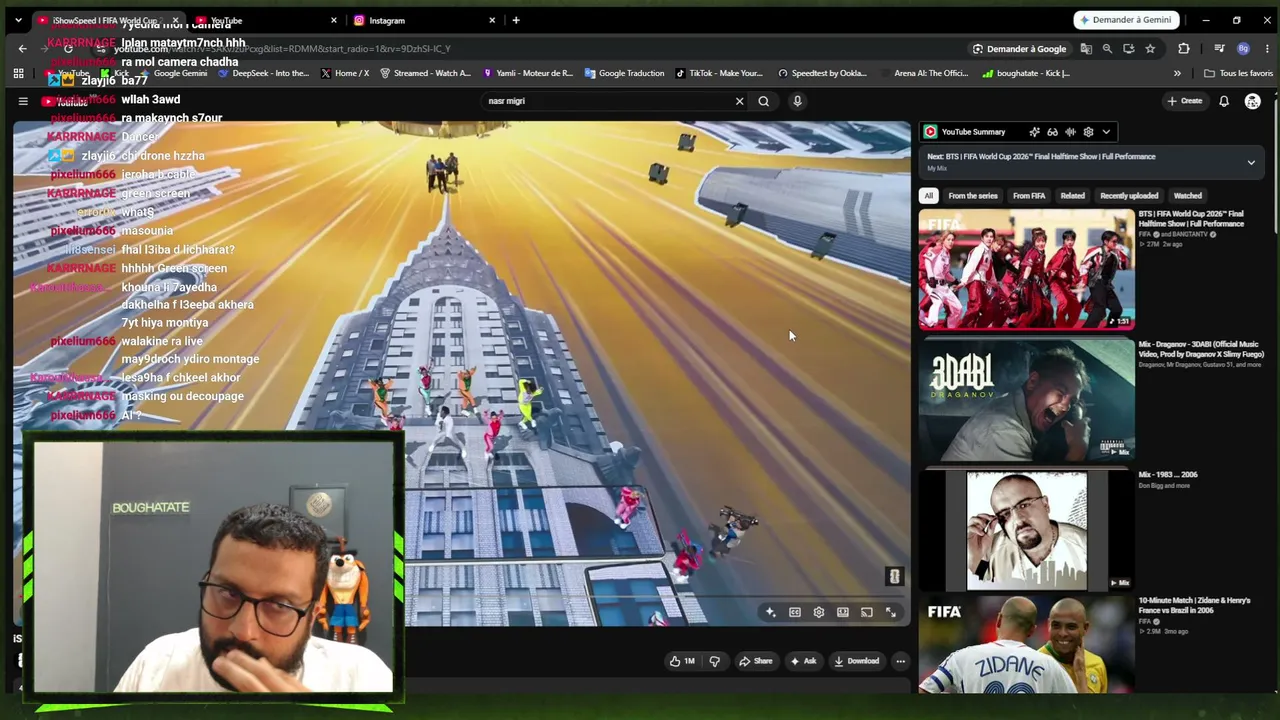1280x720 pixels.
Task: Clear the YouTube search box
Action: tap(740, 101)
